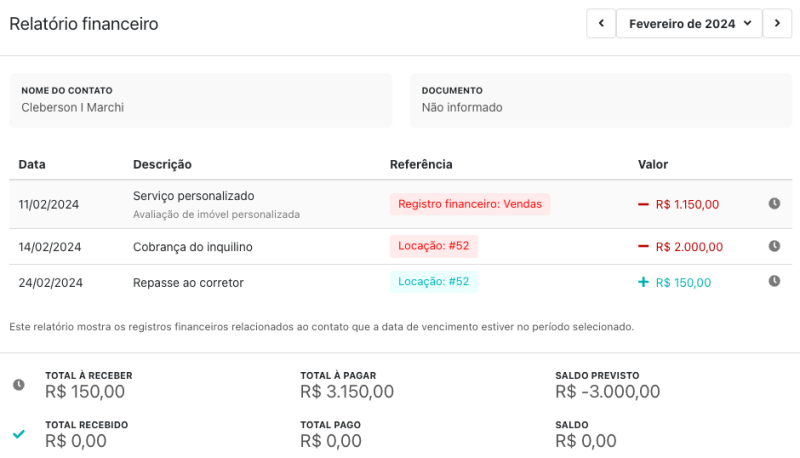The height and width of the screenshot is (458, 800).
Task: Click the Data column header
Action: tap(32, 164)
